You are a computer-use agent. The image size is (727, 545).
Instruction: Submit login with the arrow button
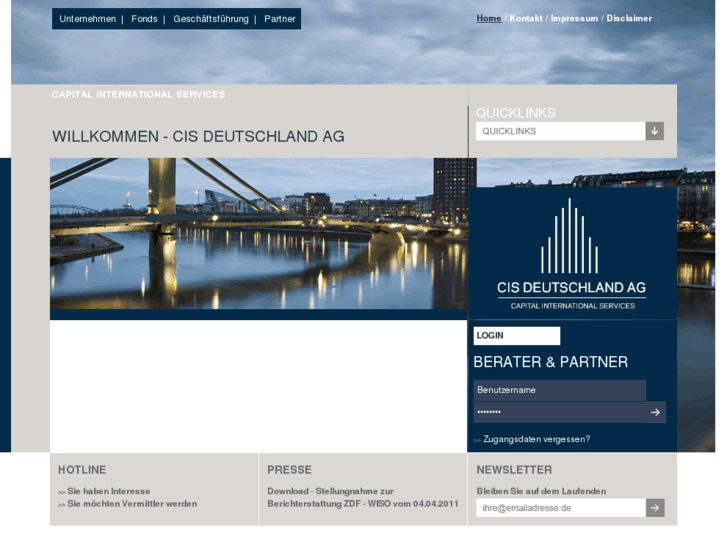656,412
